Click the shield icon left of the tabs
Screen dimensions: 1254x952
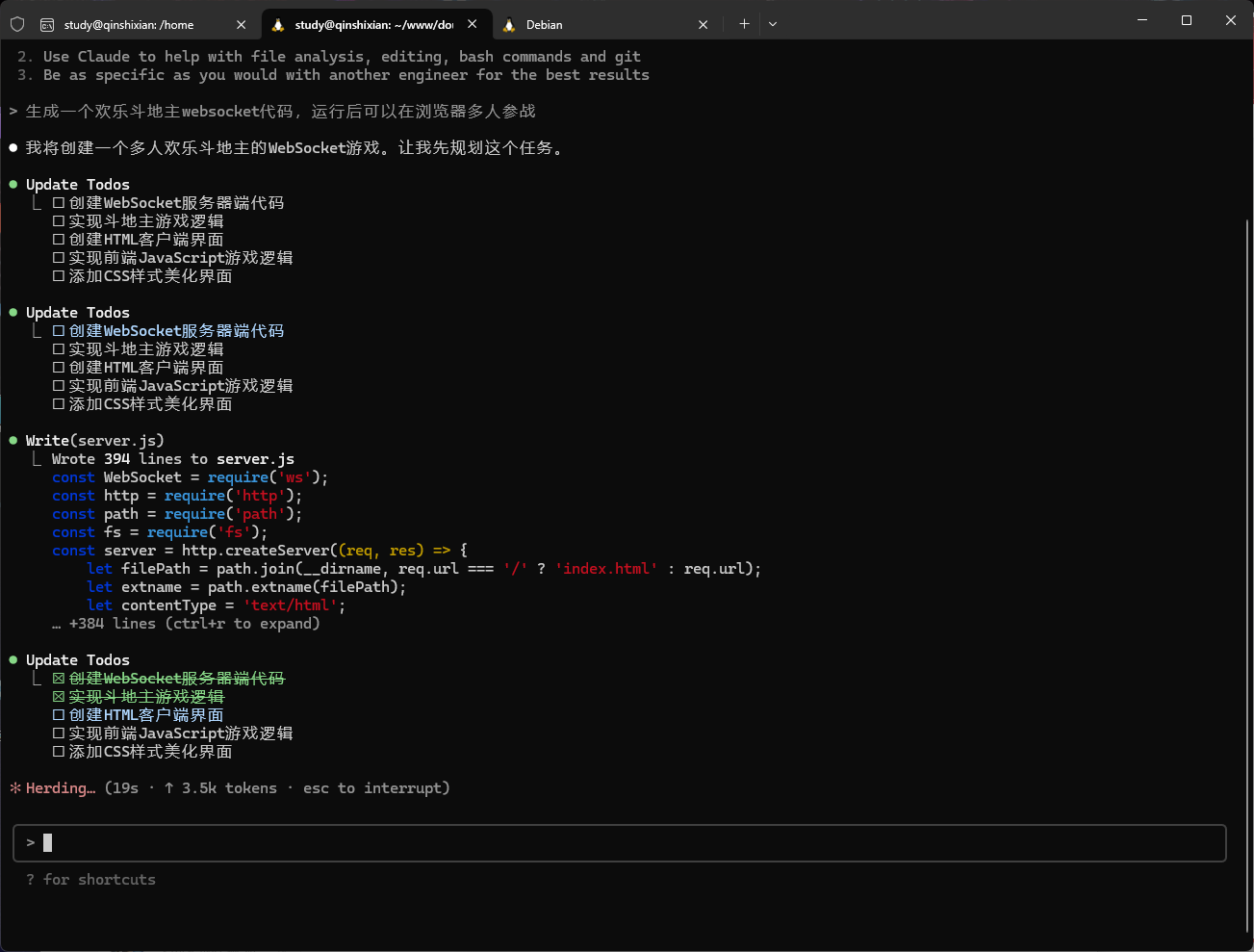(17, 24)
